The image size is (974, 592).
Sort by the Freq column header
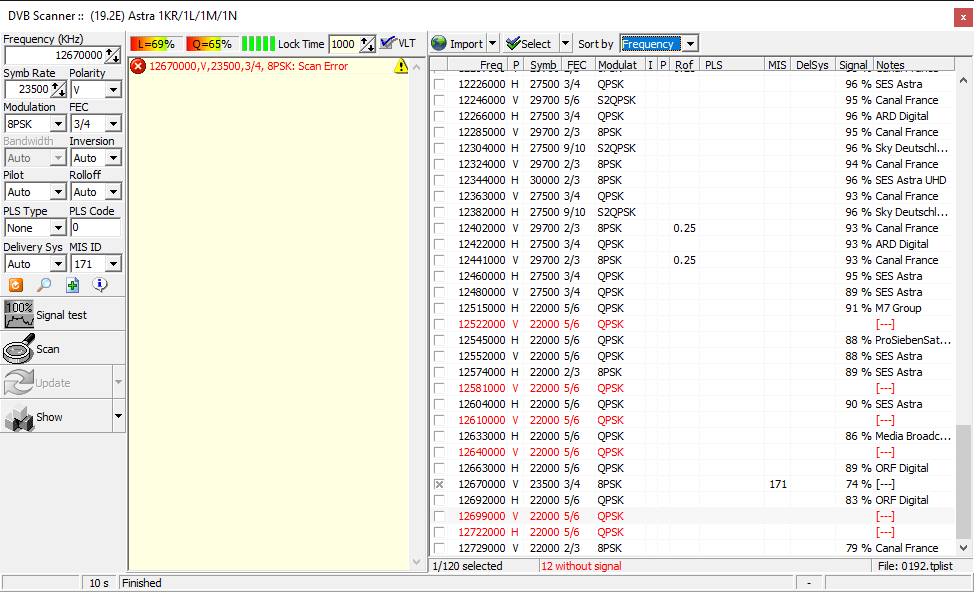(x=477, y=65)
